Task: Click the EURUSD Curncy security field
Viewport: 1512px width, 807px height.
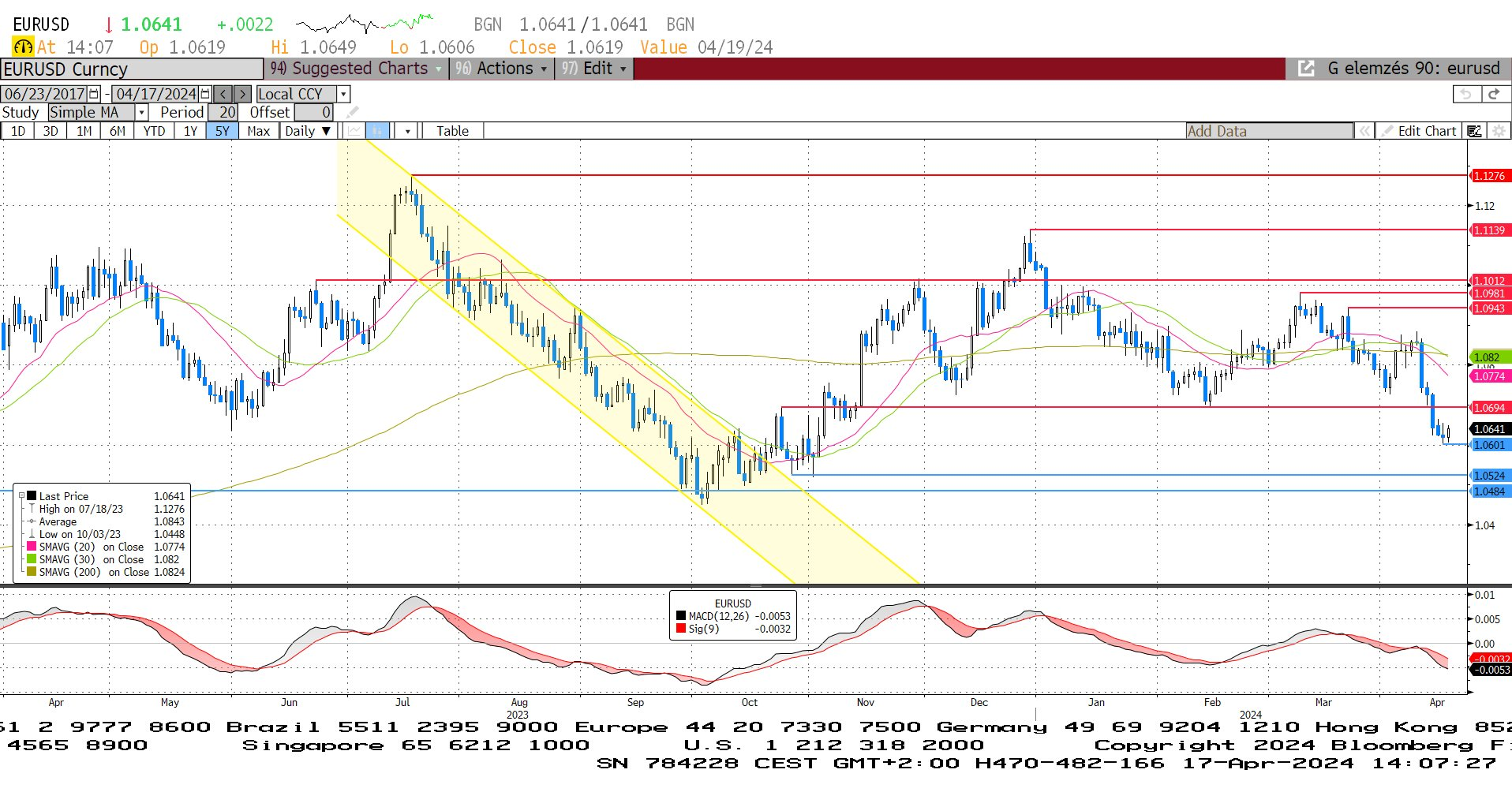Action: (132, 69)
